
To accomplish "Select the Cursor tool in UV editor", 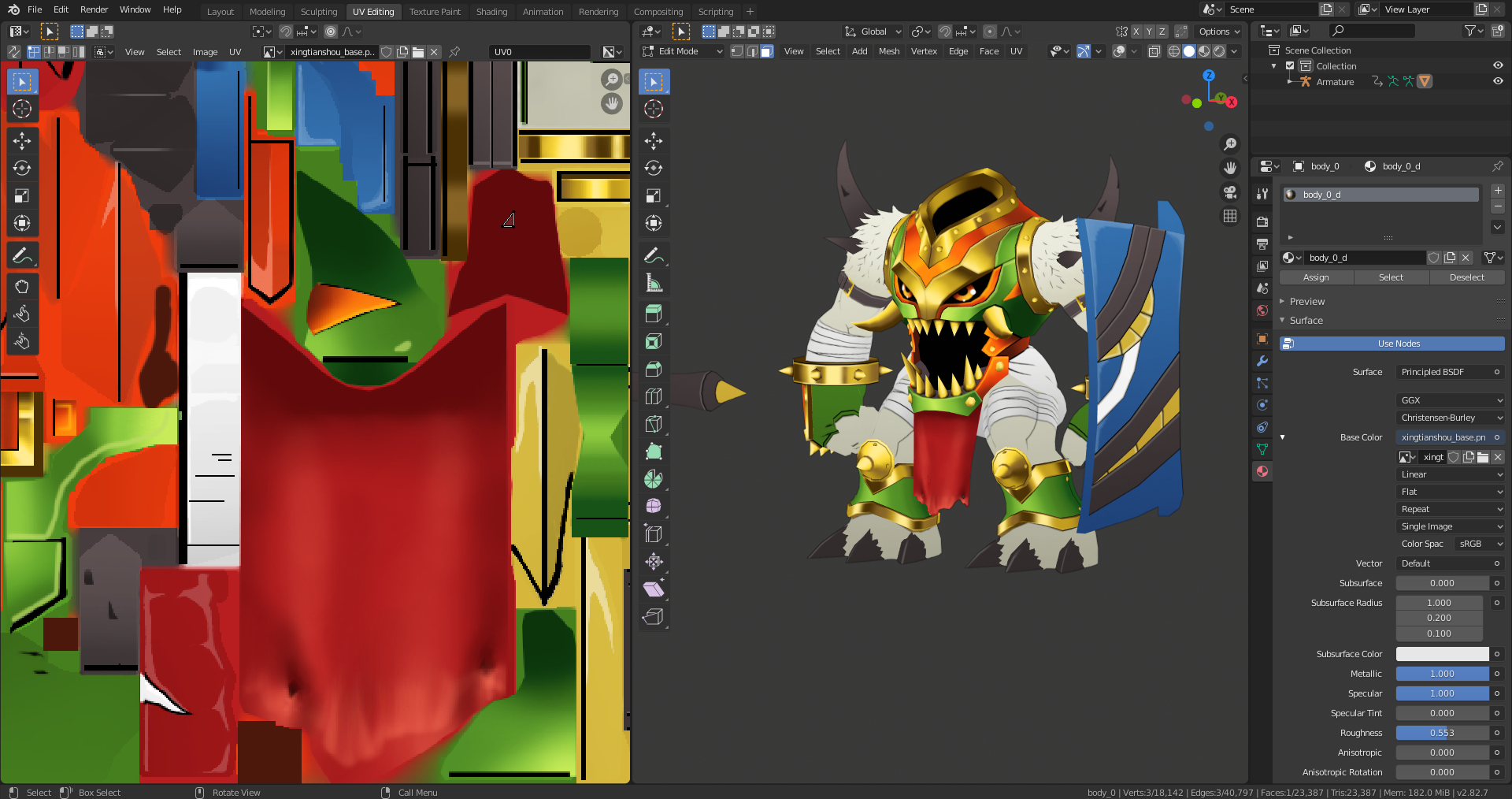I will click(22, 109).
